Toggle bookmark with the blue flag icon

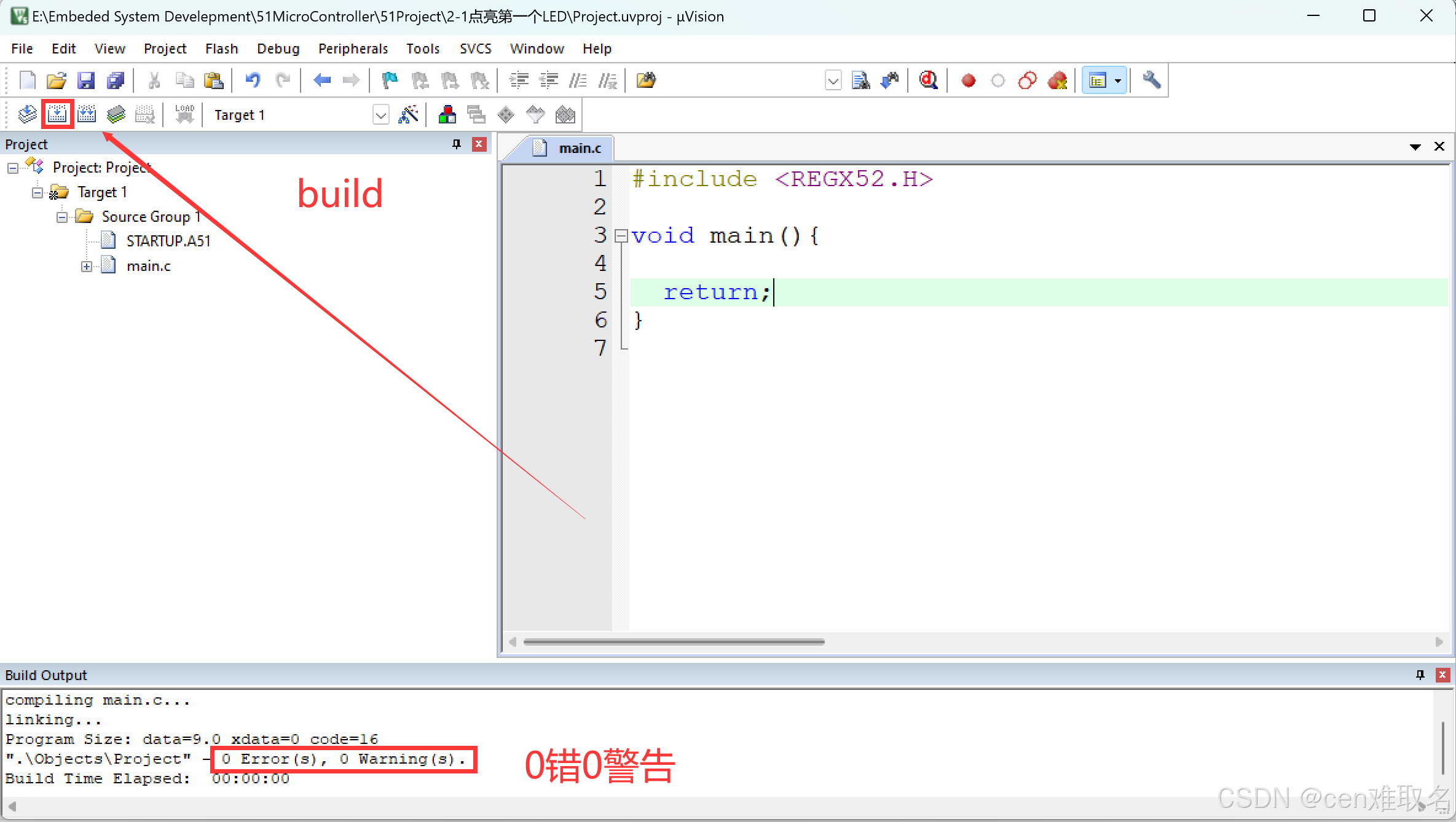[390, 80]
